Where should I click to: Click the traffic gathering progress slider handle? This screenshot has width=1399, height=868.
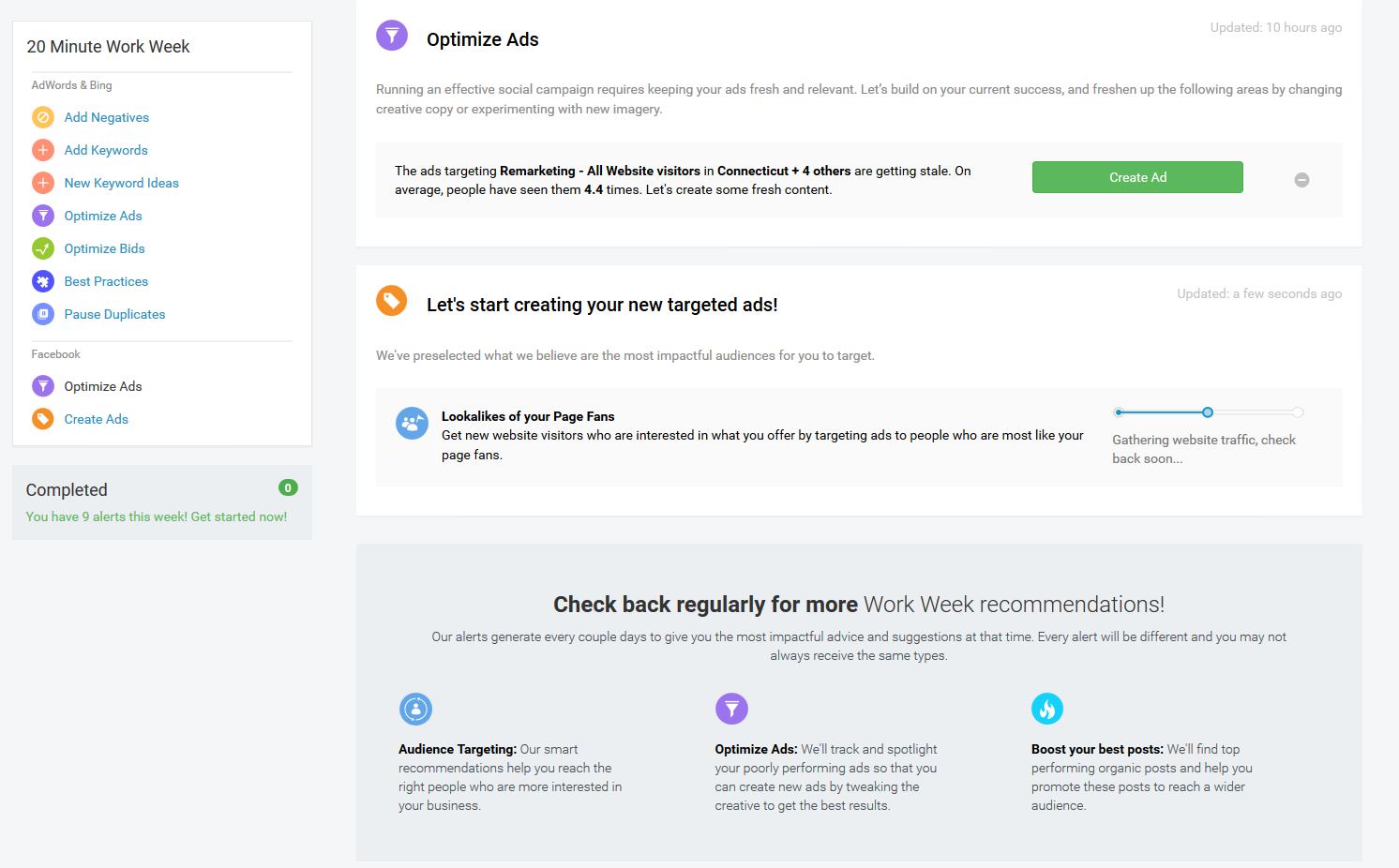click(x=1208, y=412)
